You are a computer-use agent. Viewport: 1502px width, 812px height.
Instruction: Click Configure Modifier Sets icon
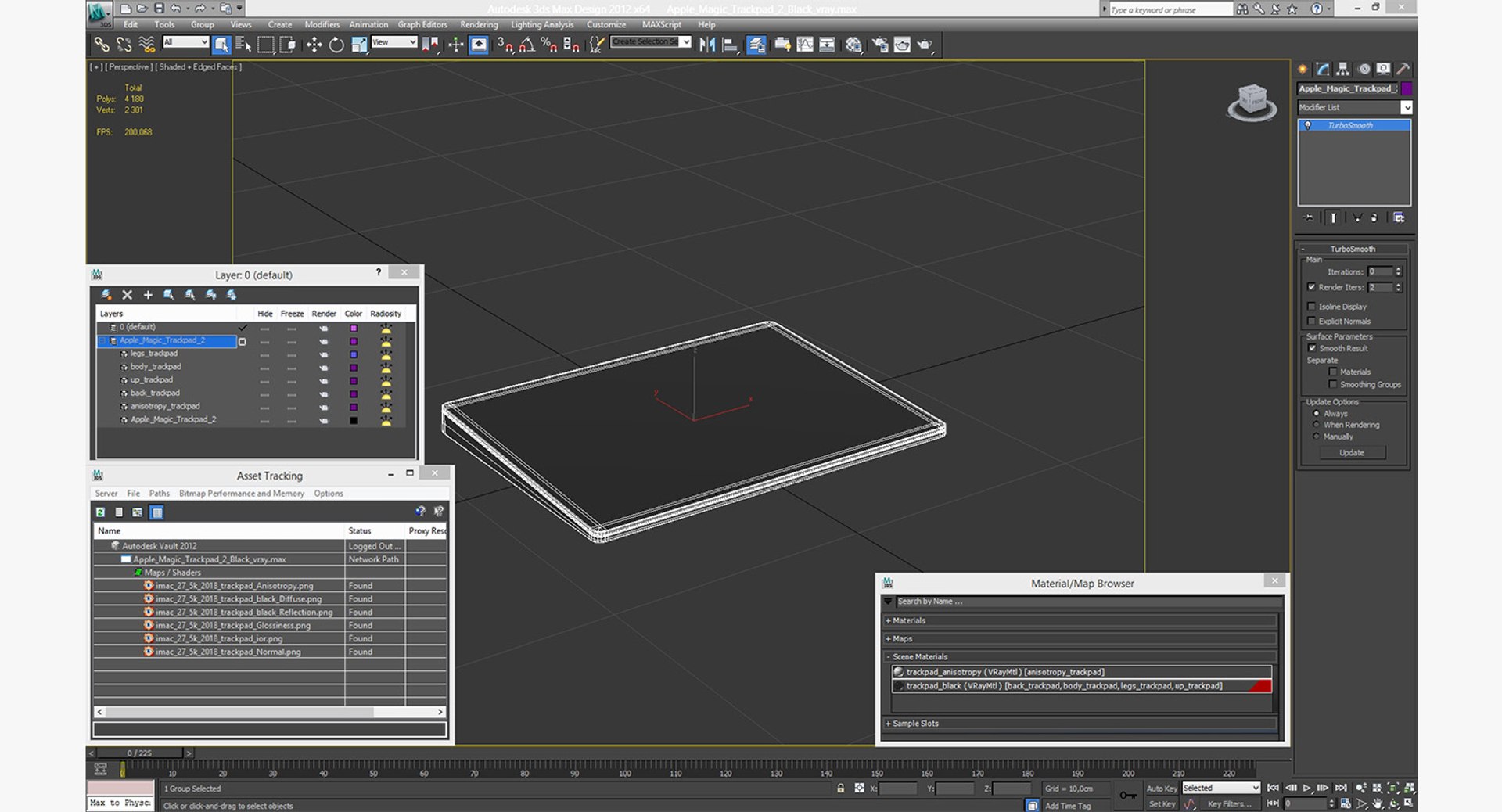point(1399,217)
